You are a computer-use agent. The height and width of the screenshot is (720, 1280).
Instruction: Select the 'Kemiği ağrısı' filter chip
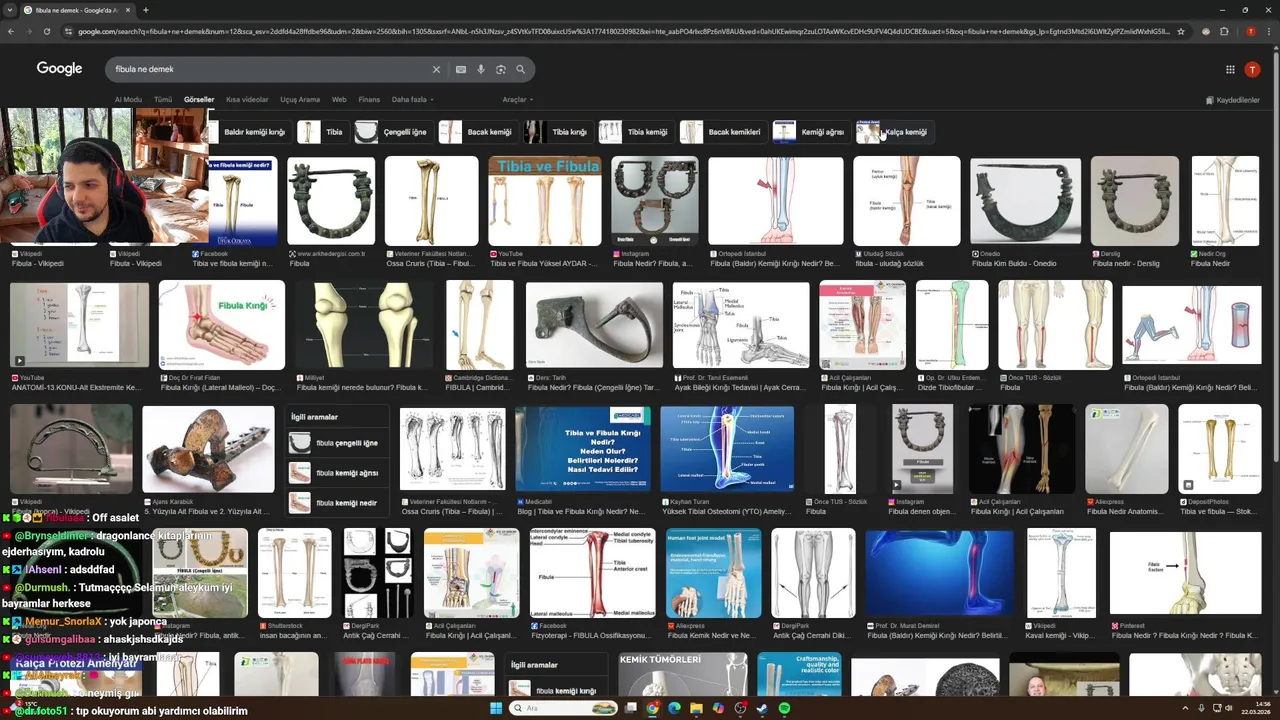point(811,132)
